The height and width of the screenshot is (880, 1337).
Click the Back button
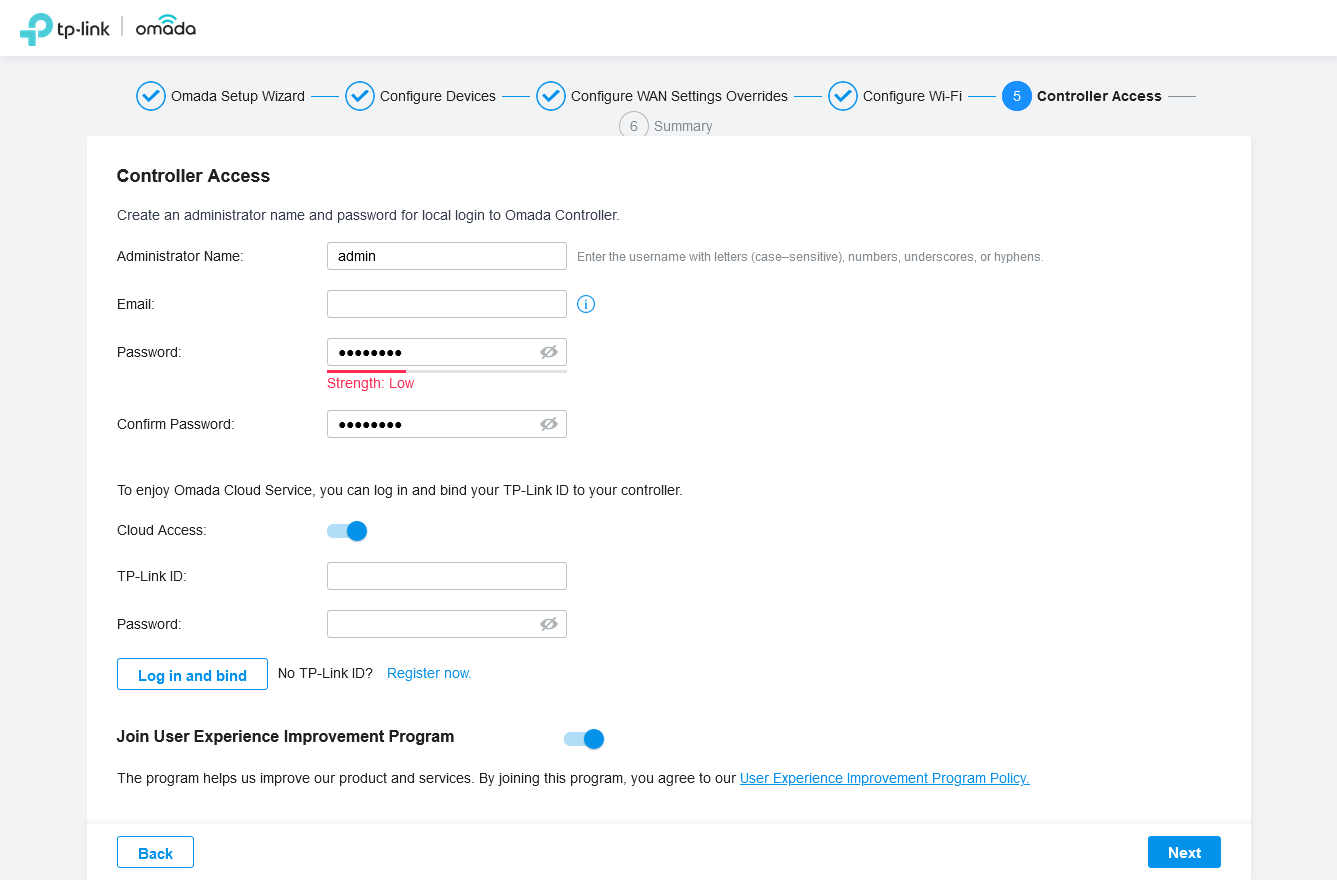click(155, 852)
